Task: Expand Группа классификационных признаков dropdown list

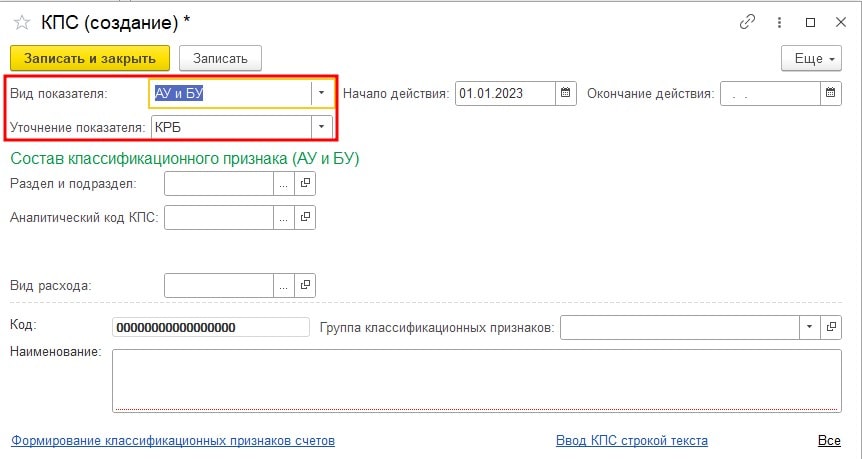Action: [808, 328]
